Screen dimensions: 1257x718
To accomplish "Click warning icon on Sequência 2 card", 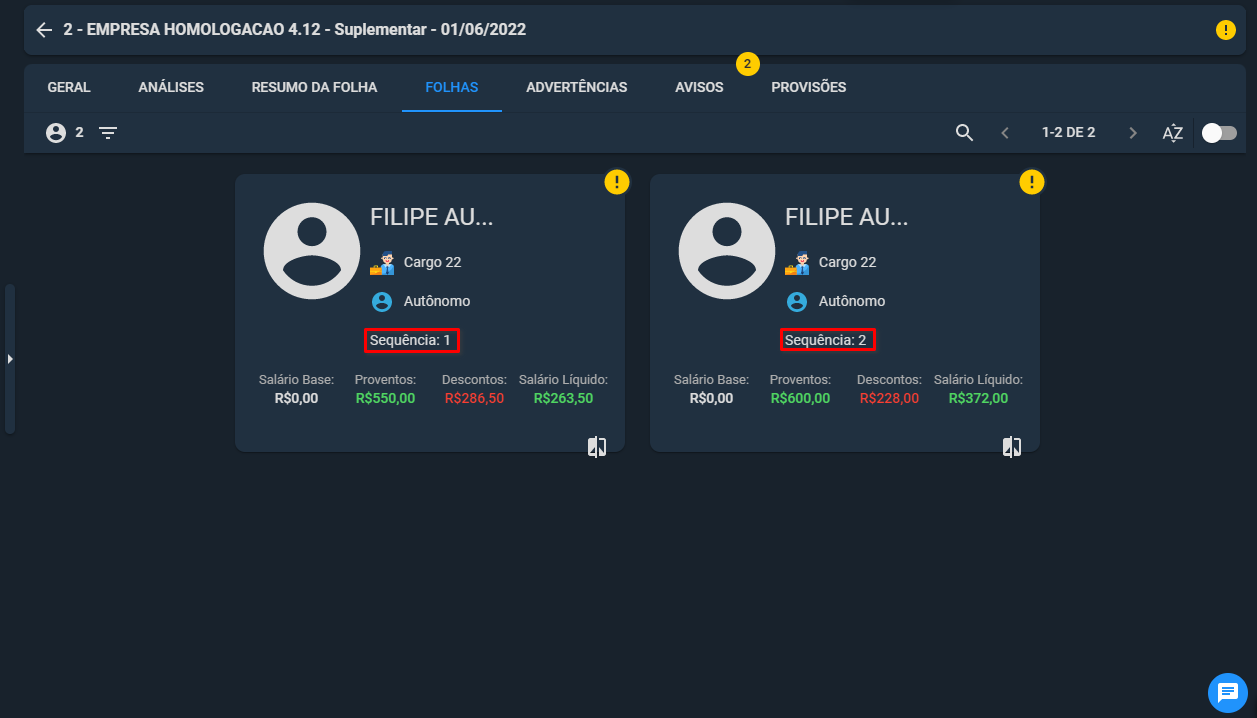I will coord(1032,182).
